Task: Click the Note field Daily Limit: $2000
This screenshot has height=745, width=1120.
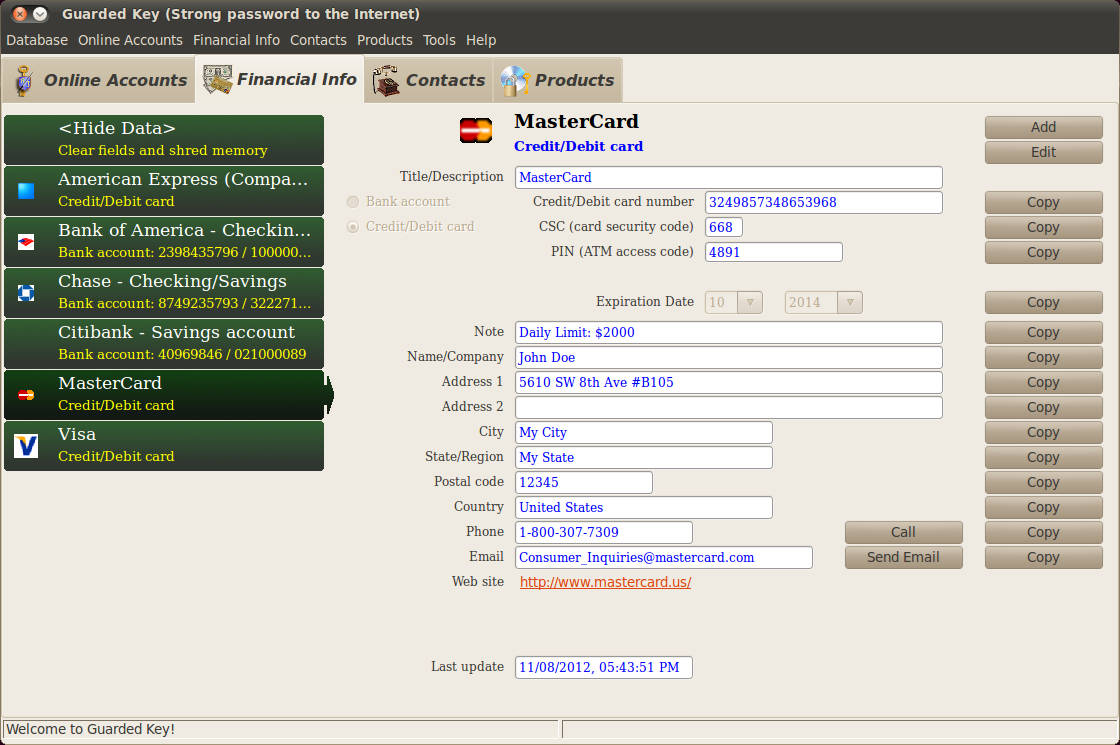Action: tap(729, 332)
